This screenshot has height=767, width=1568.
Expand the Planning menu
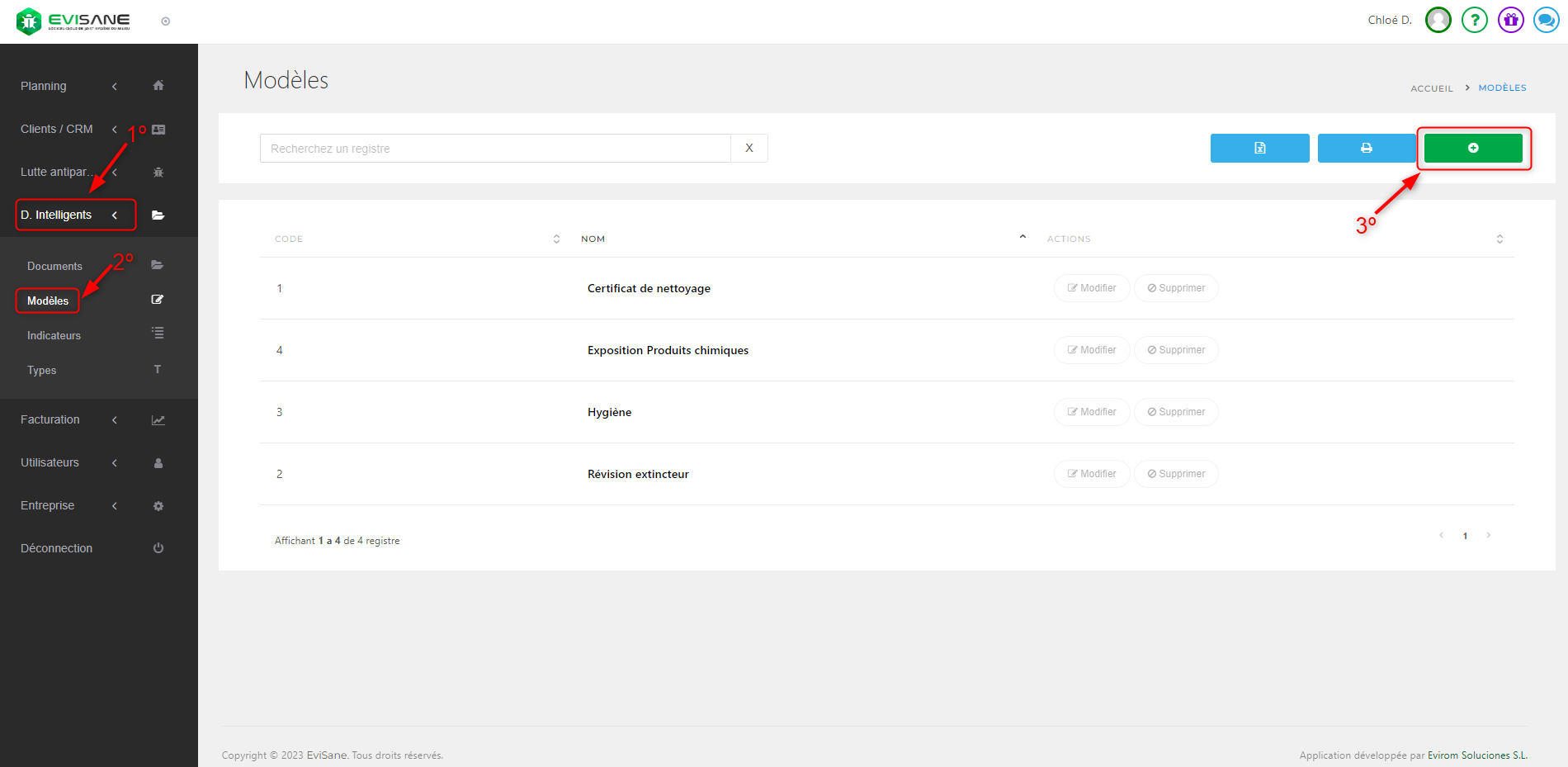point(44,86)
